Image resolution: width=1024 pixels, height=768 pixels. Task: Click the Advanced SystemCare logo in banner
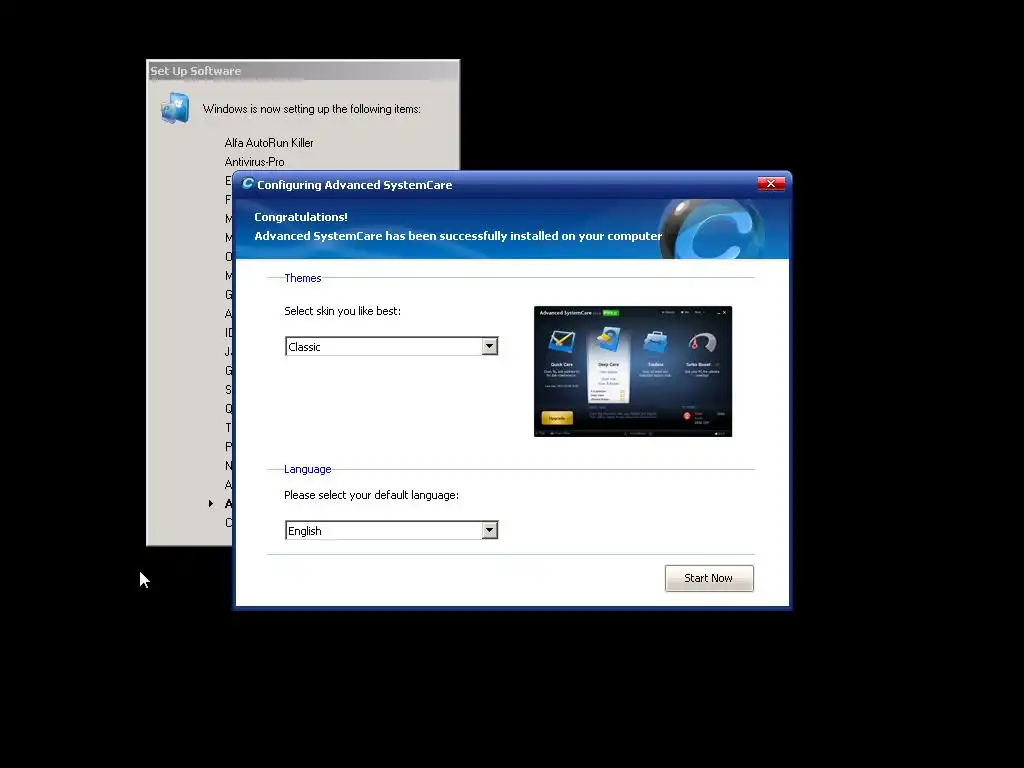(x=712, y=229)
